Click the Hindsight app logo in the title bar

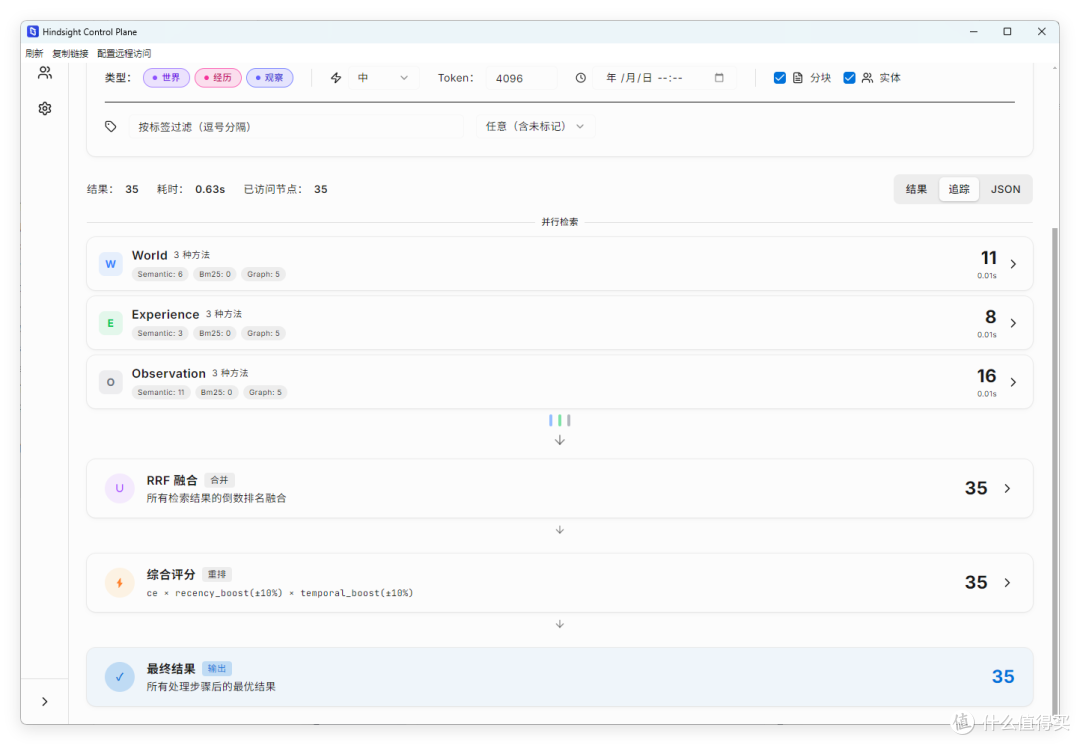coord(33,32)
